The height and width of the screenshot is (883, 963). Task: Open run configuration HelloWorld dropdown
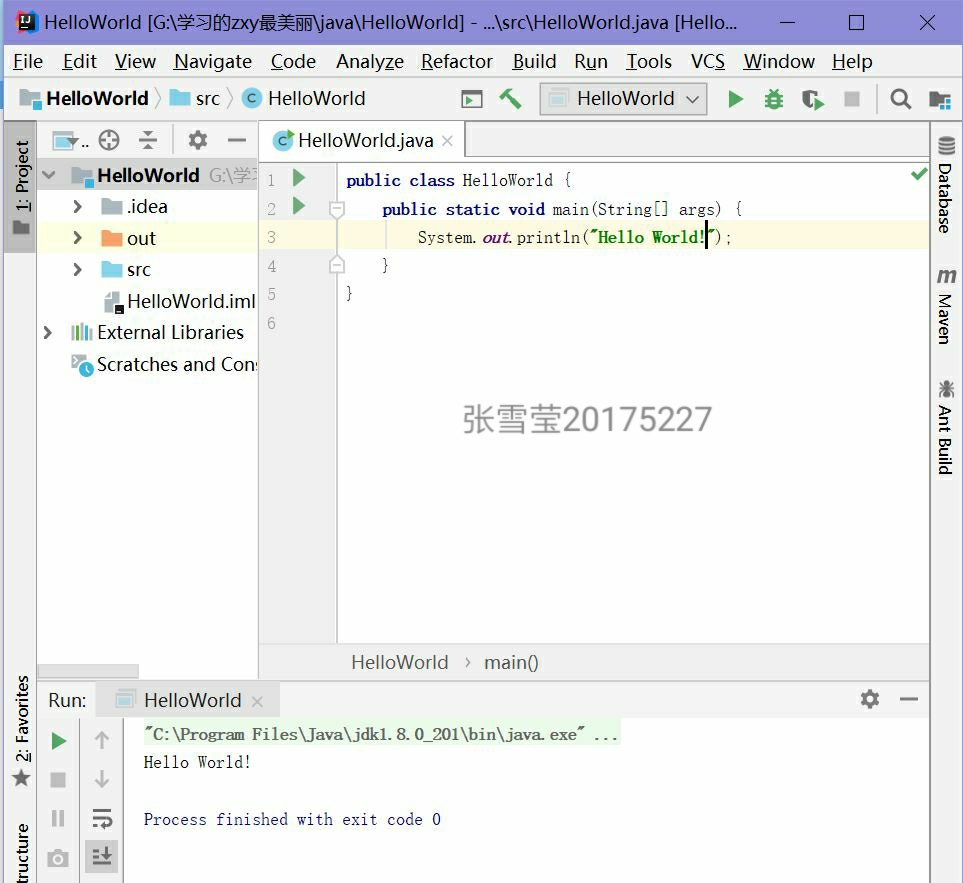[623, 99]
